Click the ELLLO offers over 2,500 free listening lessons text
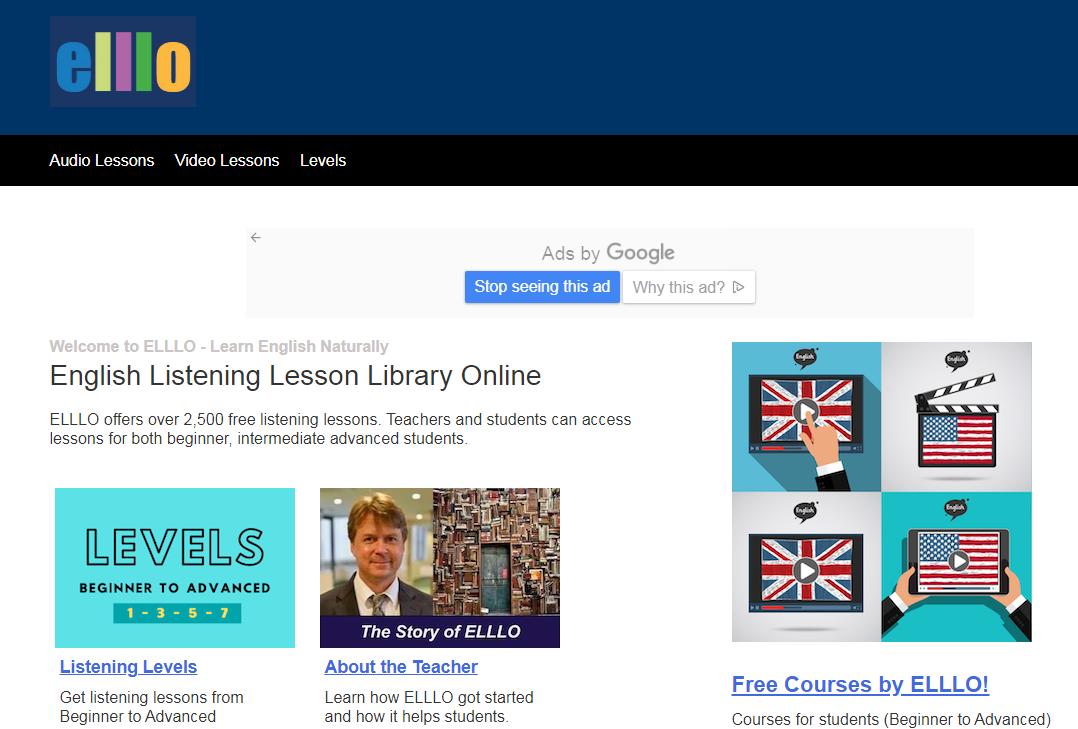The height and width of the screenshot is (729, 1078). 340,429
